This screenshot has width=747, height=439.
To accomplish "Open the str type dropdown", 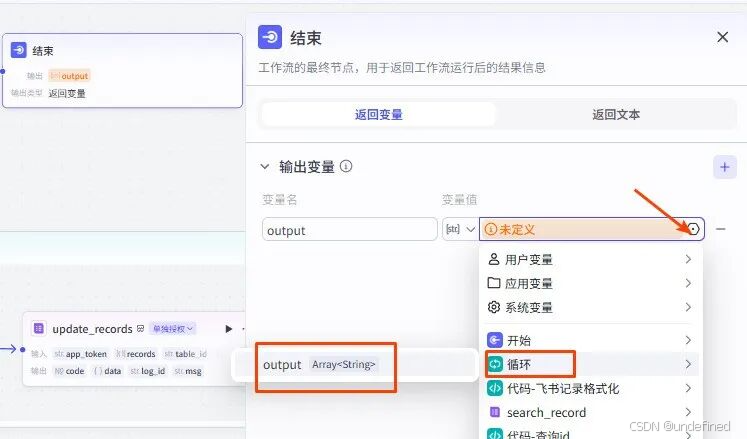I will (460, 229).
